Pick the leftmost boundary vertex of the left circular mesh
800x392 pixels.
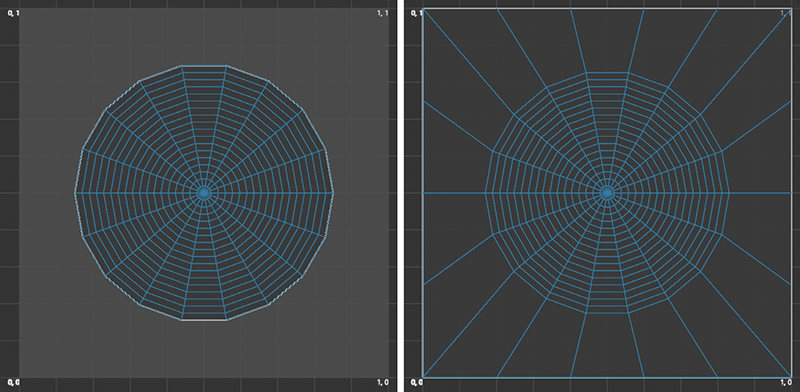[x=76, y=192]
